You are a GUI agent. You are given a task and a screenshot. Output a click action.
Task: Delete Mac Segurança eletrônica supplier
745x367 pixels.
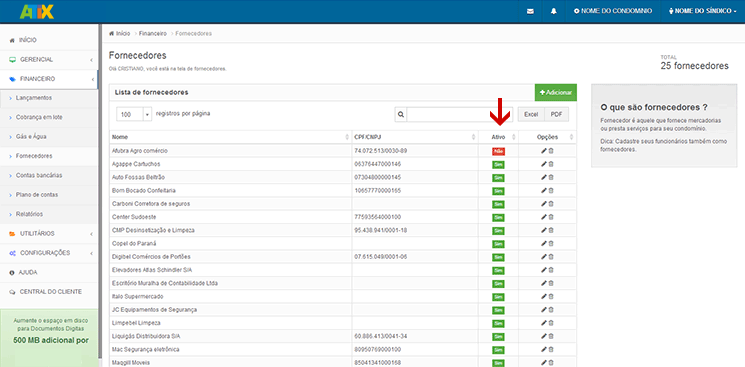pos(551,350)
